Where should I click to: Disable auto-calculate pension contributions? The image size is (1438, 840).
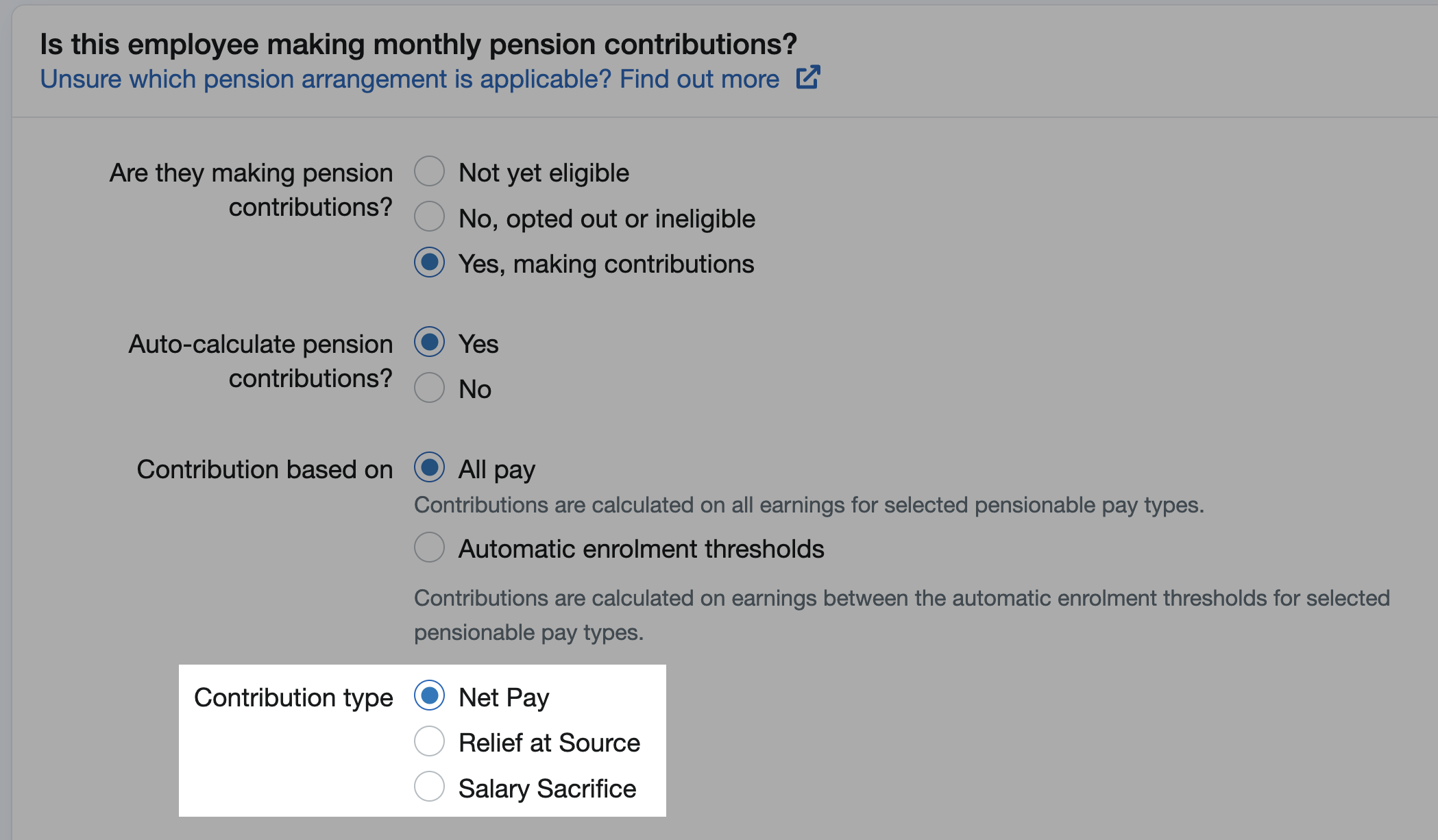[x=429, y=387]
